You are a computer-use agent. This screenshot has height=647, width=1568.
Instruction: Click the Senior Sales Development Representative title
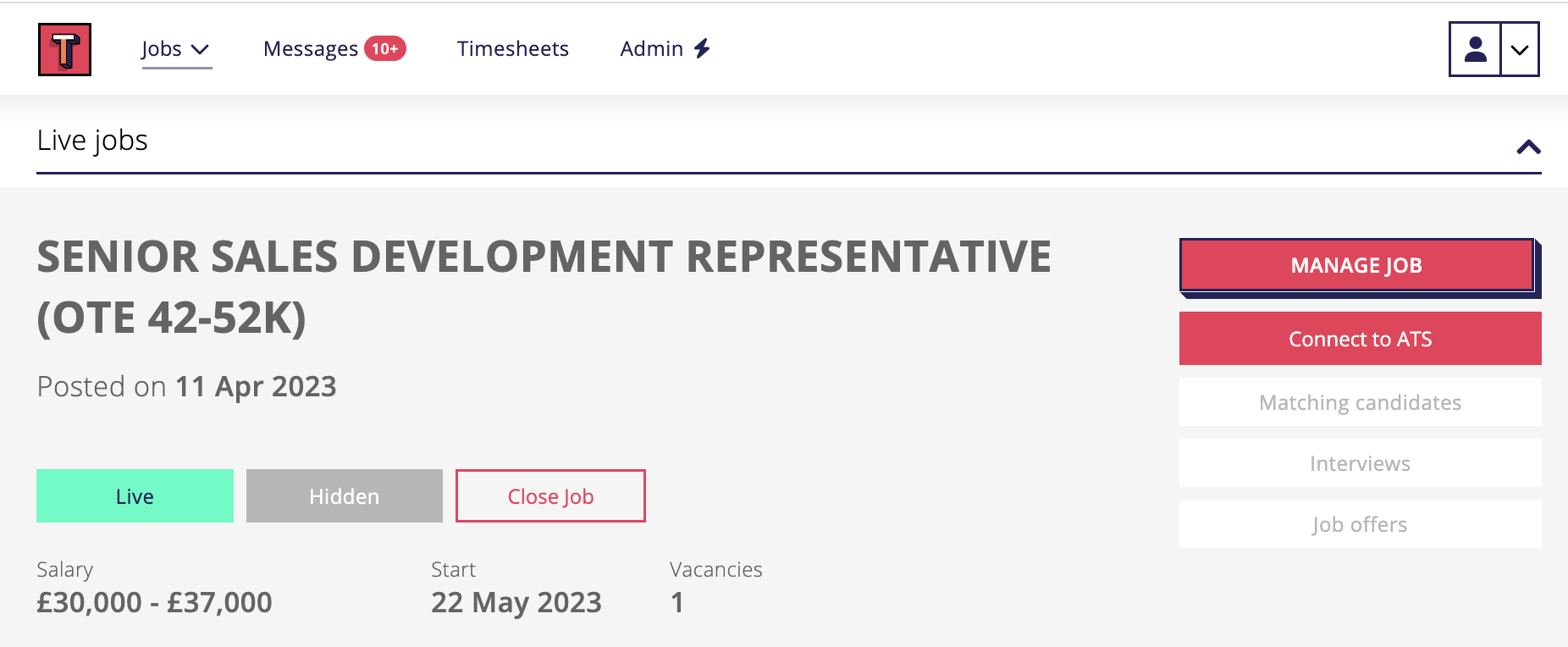pyautogui.click(x=544, y=286)
